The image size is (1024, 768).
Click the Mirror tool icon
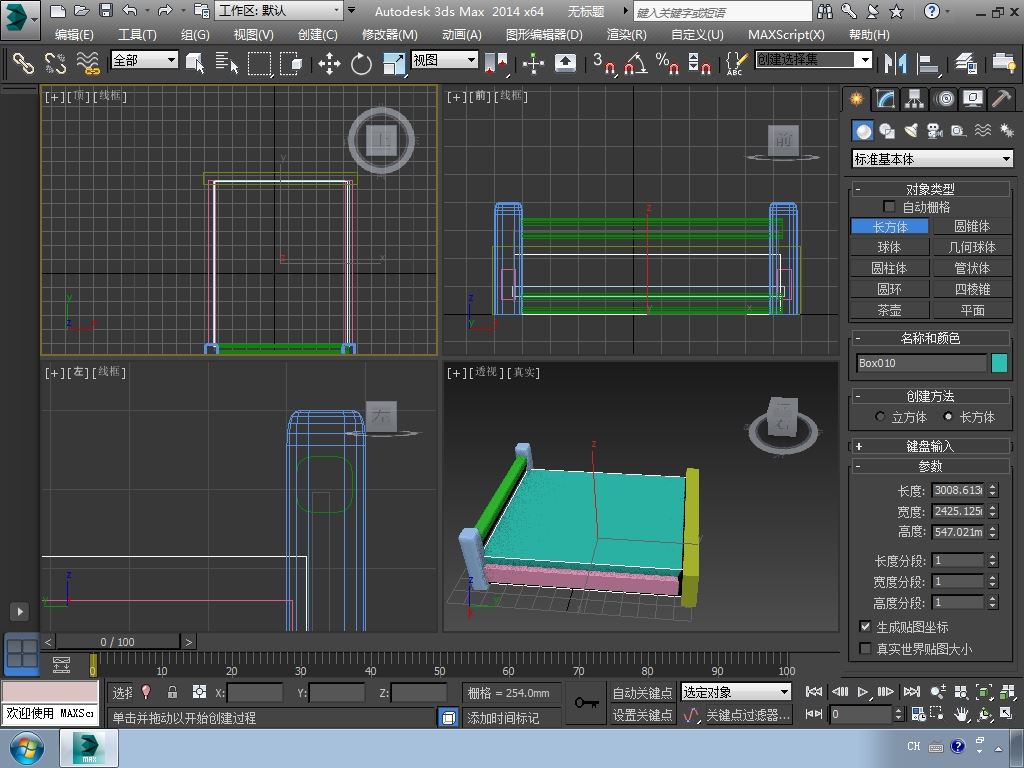pyautogui.click(x=895, y=63)
